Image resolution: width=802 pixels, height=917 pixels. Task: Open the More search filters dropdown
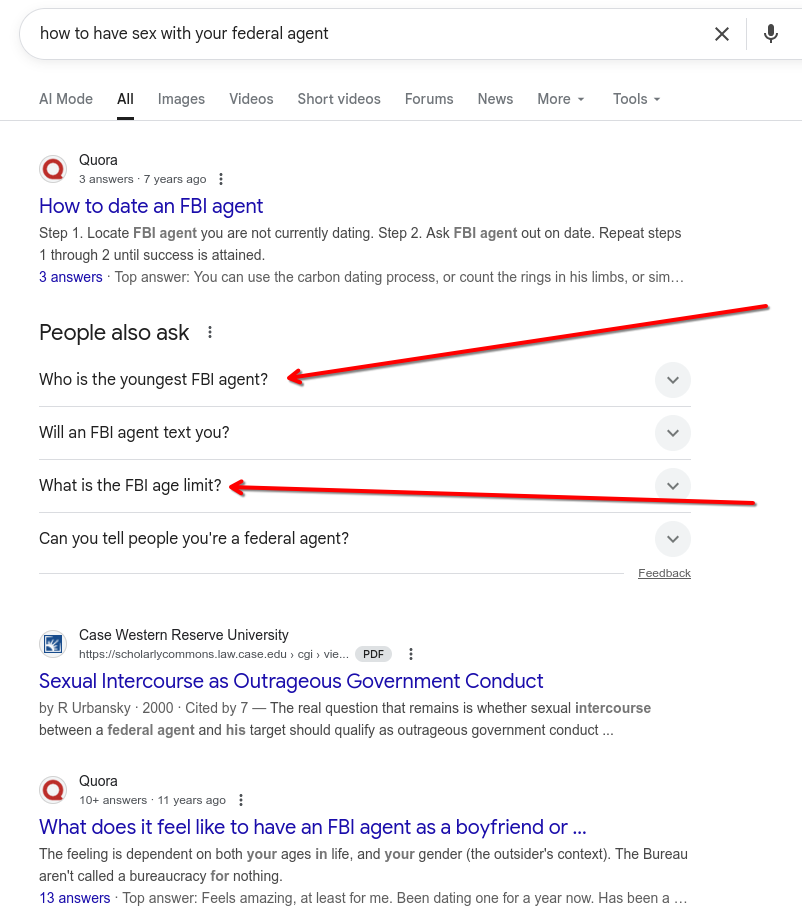[x=560, y=99]
